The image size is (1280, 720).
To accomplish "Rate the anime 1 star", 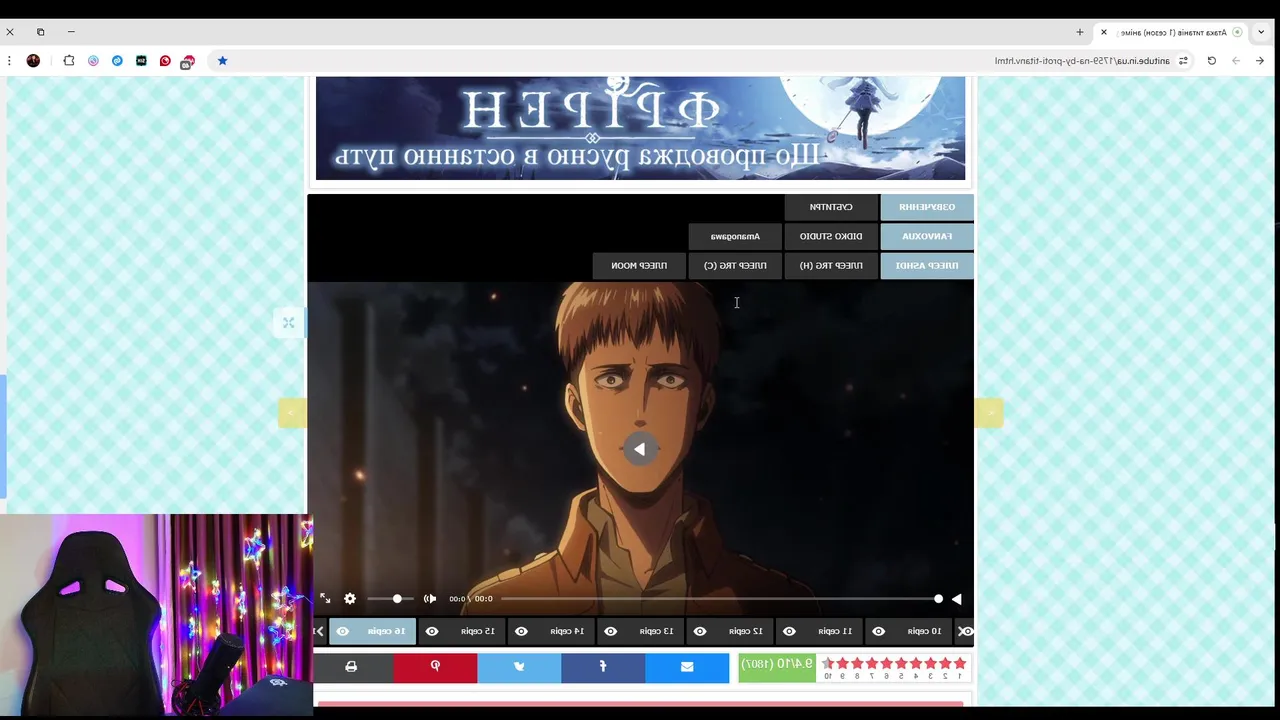I will [961, 664].
